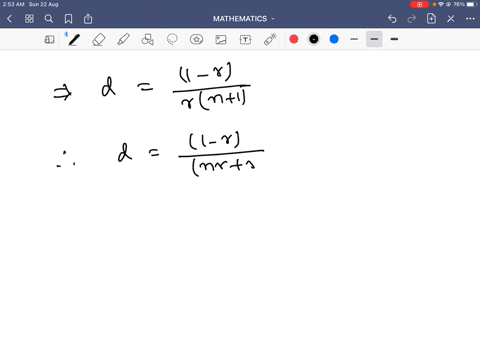
Task: Select the Shapes tool
Action: (148, 39)
